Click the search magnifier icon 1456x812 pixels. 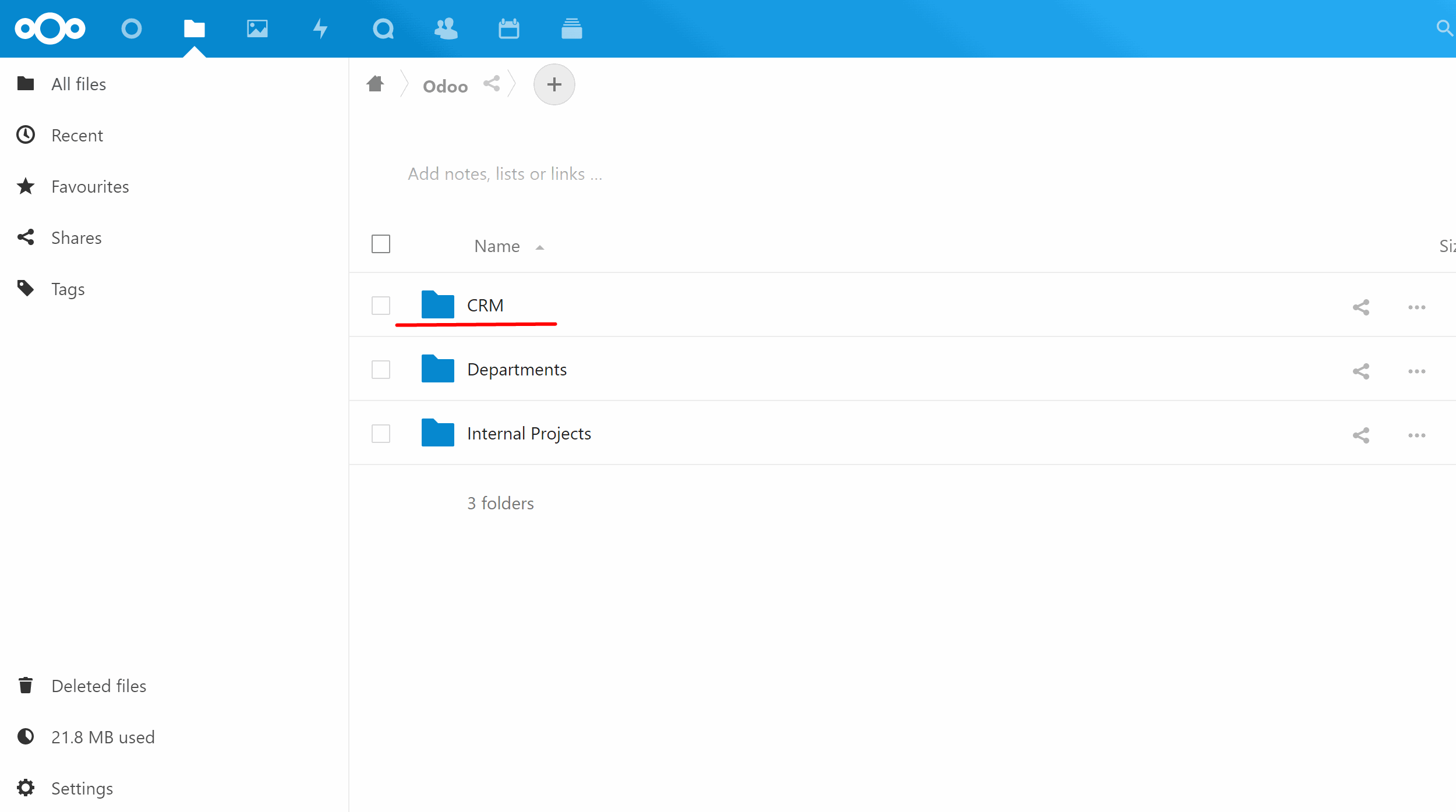point(1445,28)
